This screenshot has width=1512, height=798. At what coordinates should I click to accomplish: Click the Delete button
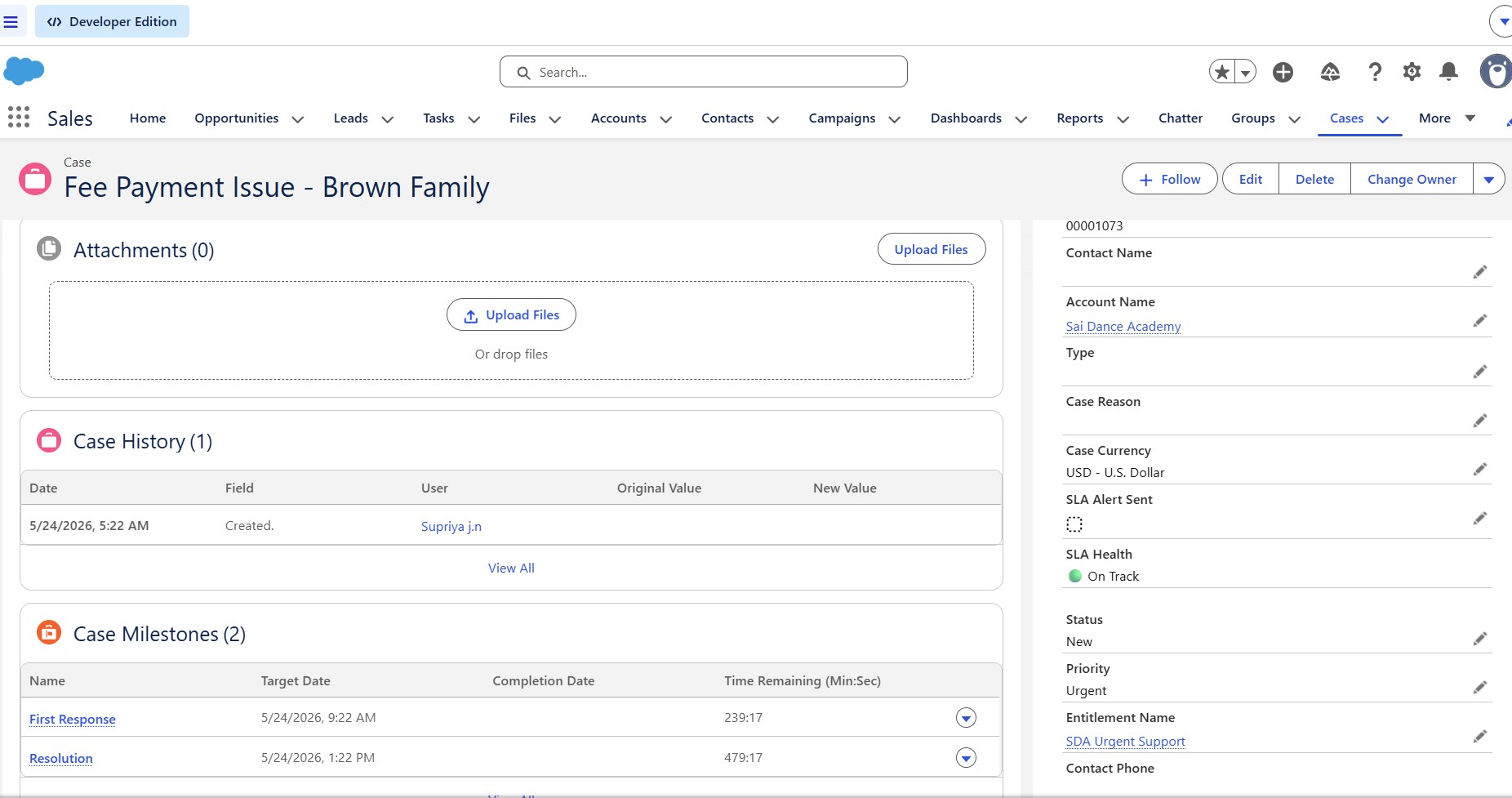(x=1314, y=179)
